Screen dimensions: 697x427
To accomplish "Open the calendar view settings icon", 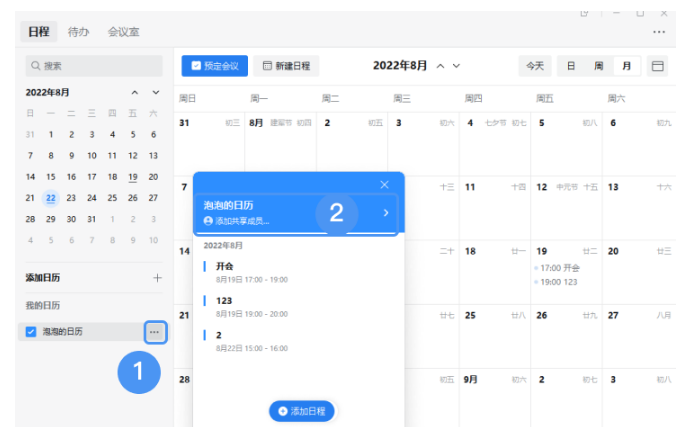I will click(x=657, y=66).
